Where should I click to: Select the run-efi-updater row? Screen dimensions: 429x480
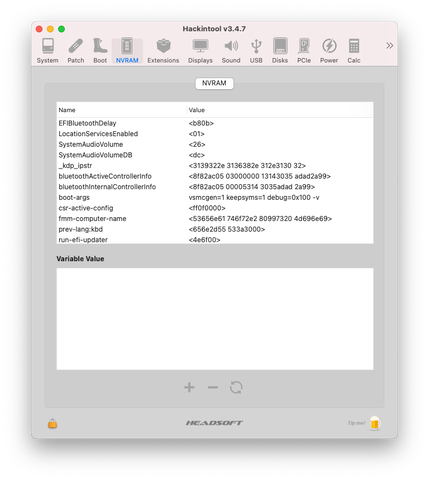click(x=215, y=240)
